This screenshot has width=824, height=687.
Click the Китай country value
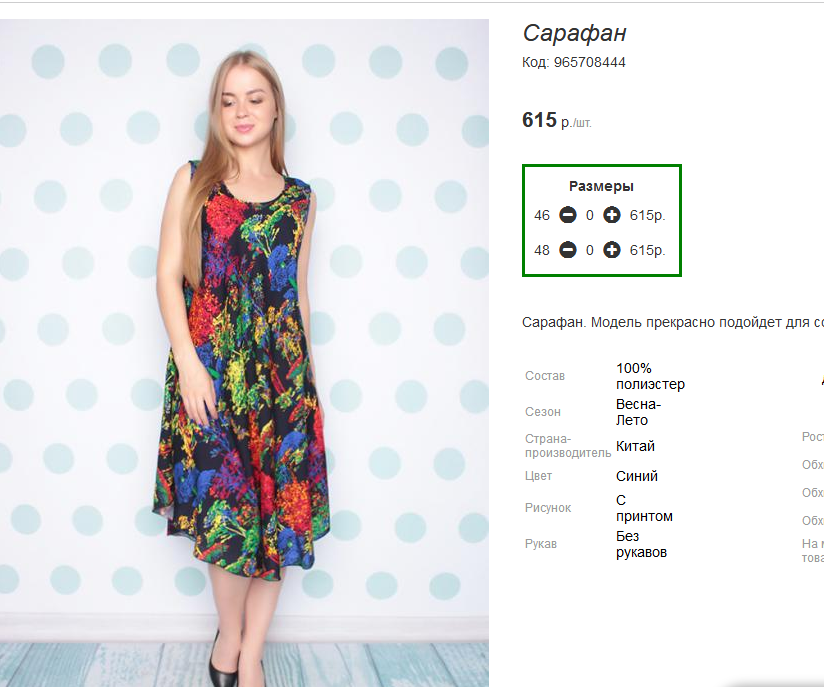click(635, 446)
